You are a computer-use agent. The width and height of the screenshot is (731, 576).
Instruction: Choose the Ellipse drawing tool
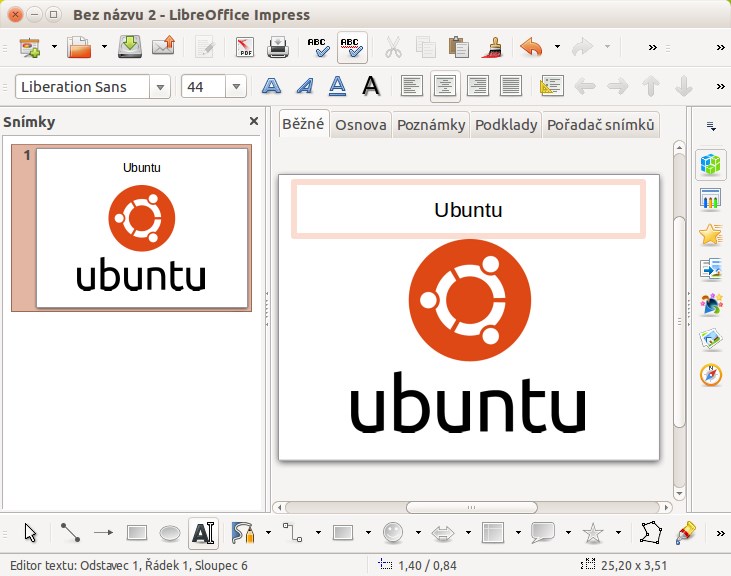click(170, 533)
